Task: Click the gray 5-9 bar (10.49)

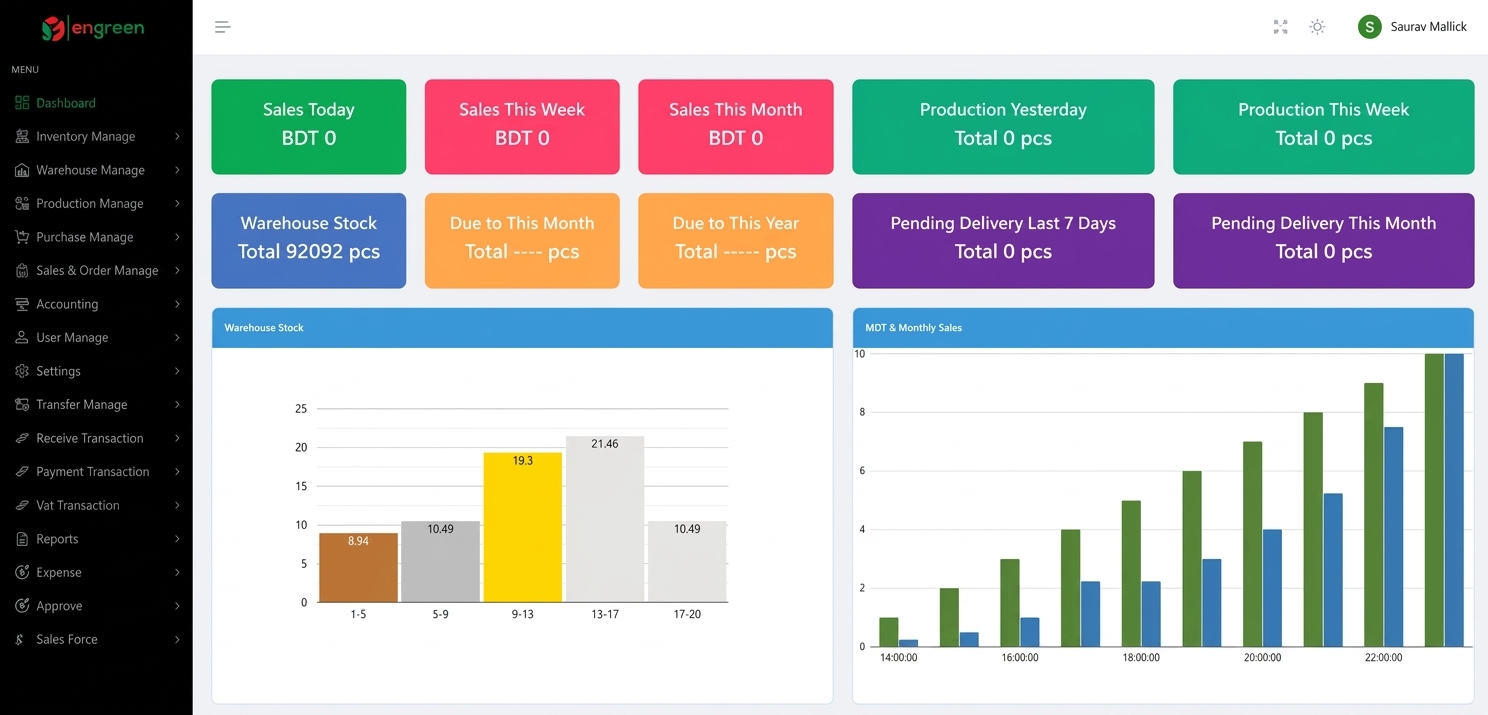Action: 440,562
